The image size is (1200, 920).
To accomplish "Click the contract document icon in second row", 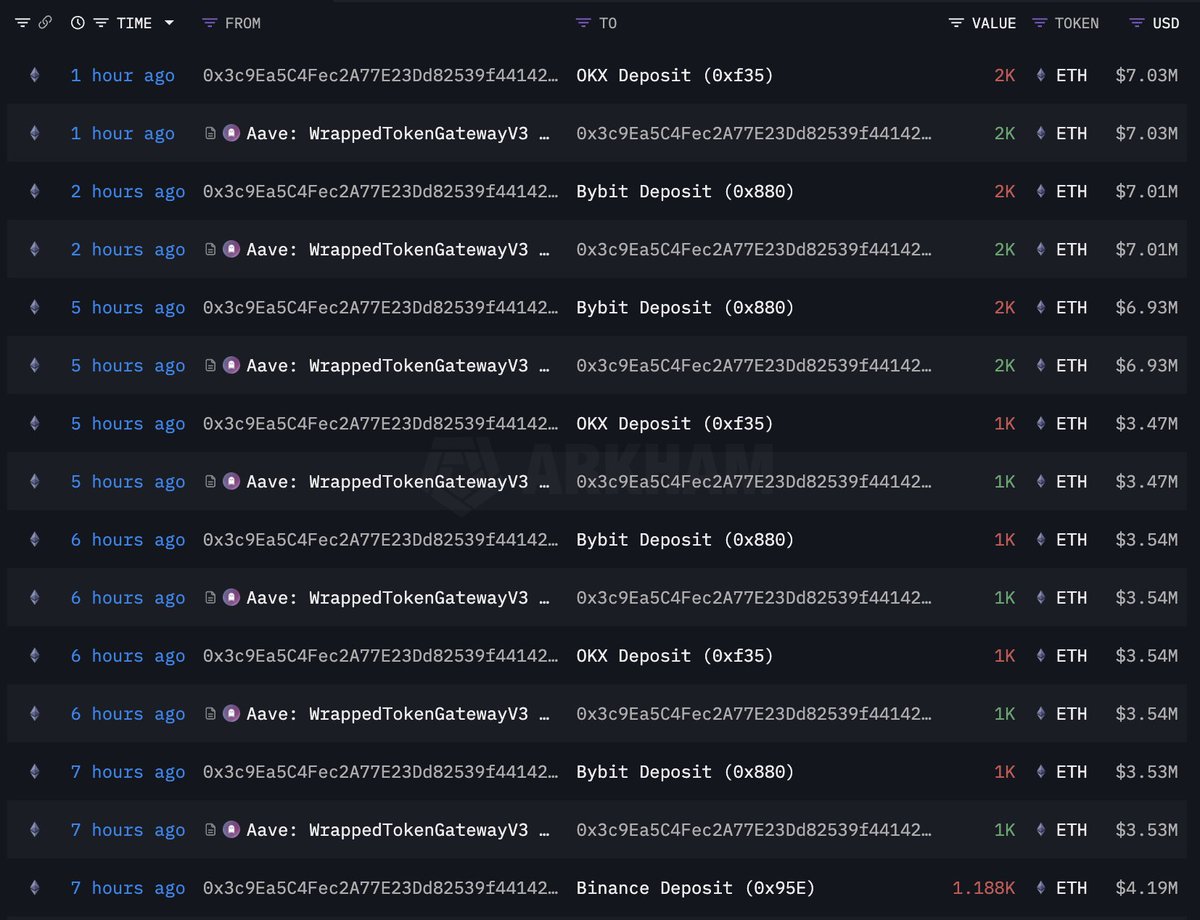I will pos(210,133).
